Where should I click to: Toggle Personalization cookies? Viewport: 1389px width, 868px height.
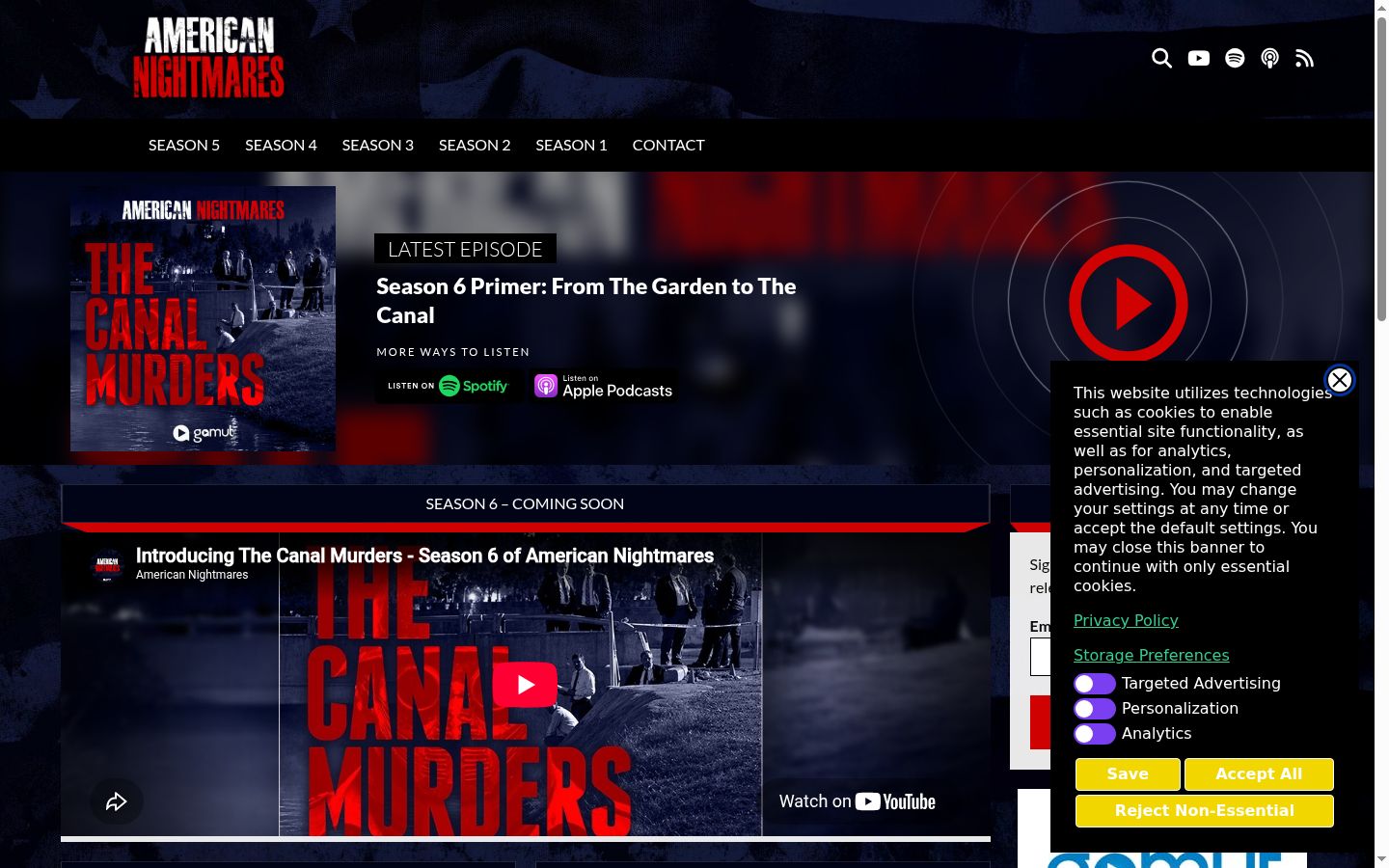point(1095,709)
